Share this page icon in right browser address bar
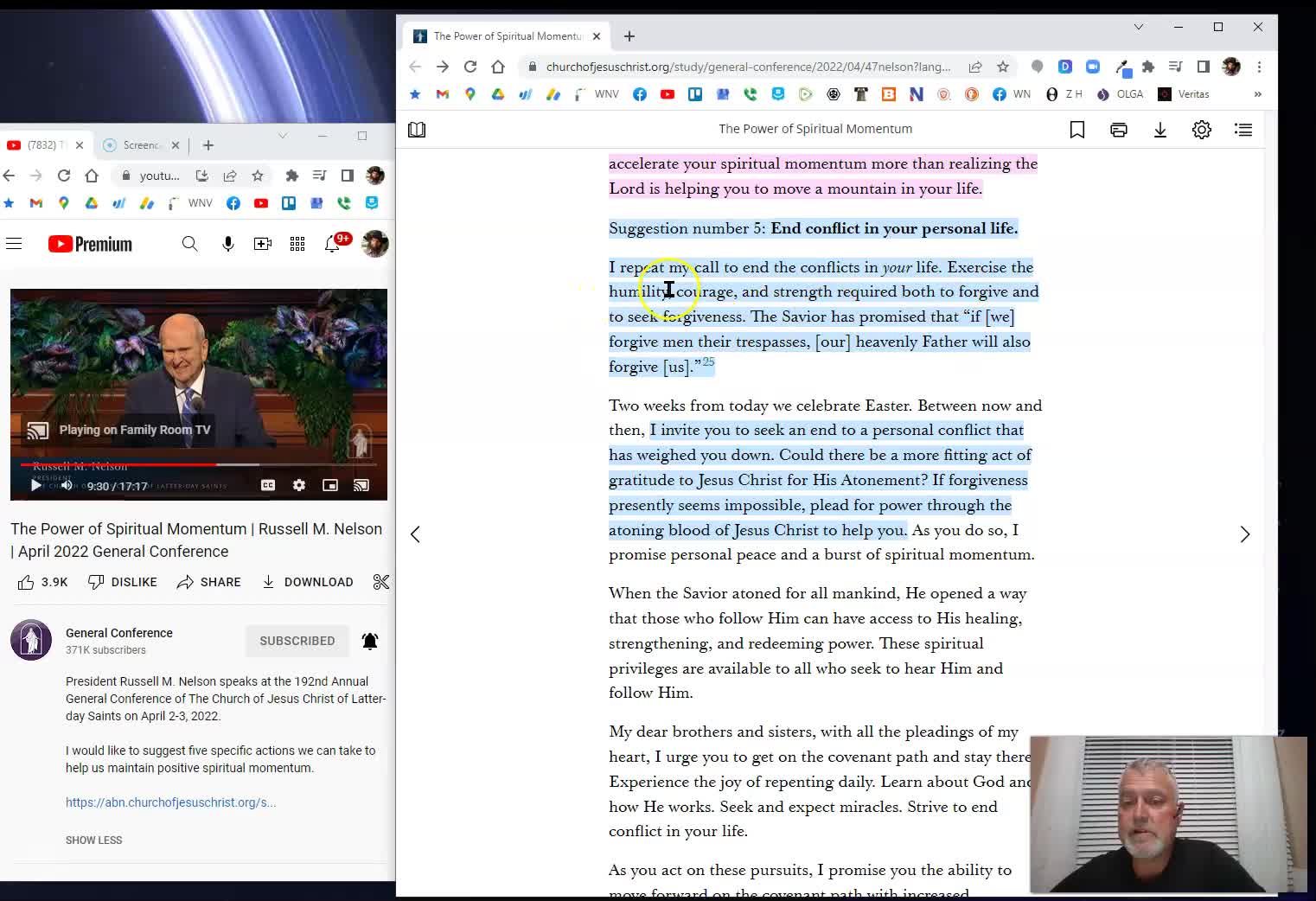 click(x=975, y=67)
